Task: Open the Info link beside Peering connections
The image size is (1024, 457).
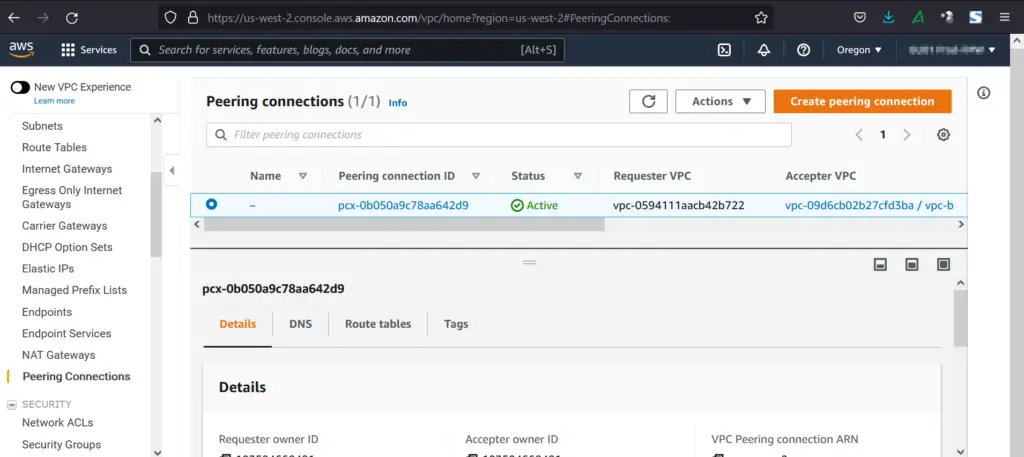Action: click(398, 102)
